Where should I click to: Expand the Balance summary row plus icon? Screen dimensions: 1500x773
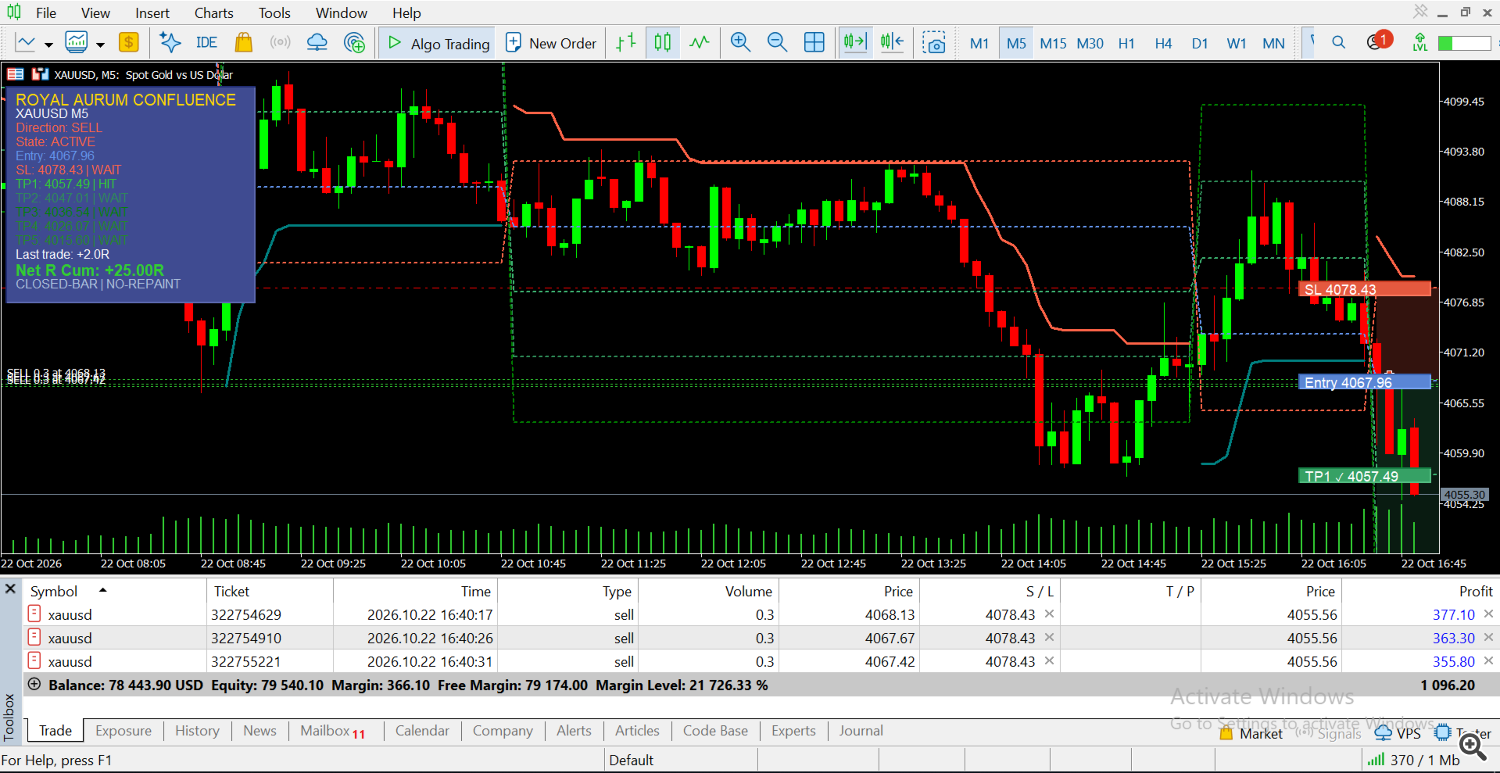click(x=35, y=685)
